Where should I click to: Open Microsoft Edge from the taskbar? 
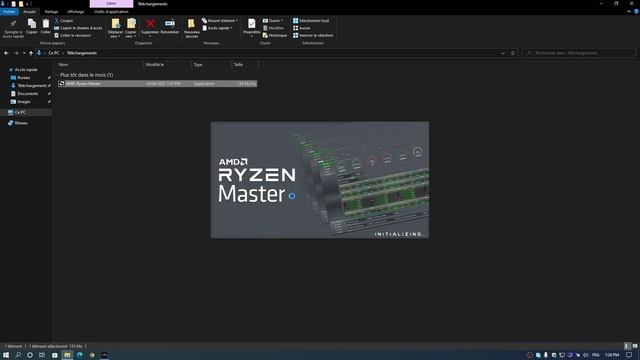[x=80, y=355]
